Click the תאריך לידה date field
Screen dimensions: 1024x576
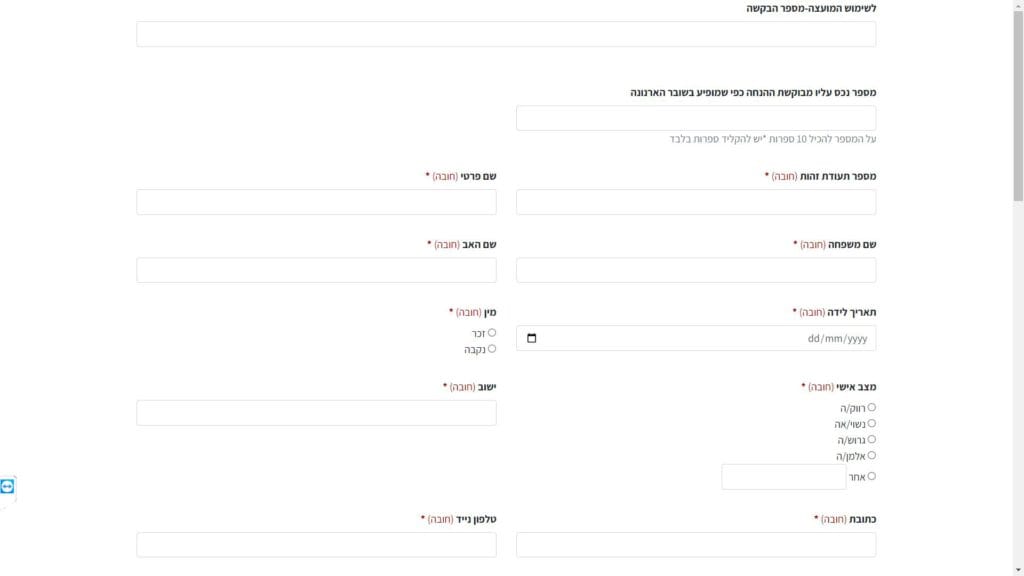tap(700, 338)
